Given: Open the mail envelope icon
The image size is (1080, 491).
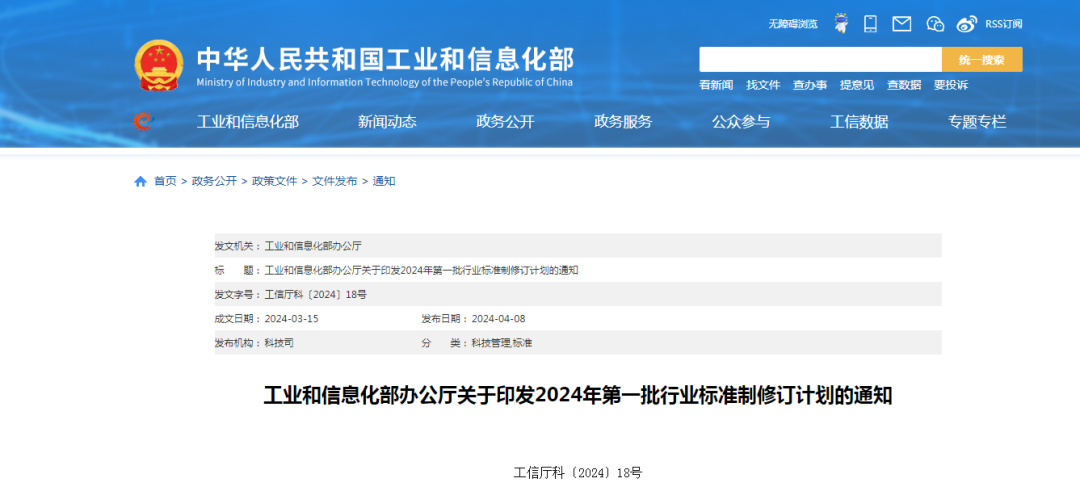Looking at the screenshot, I should [902, 23].
